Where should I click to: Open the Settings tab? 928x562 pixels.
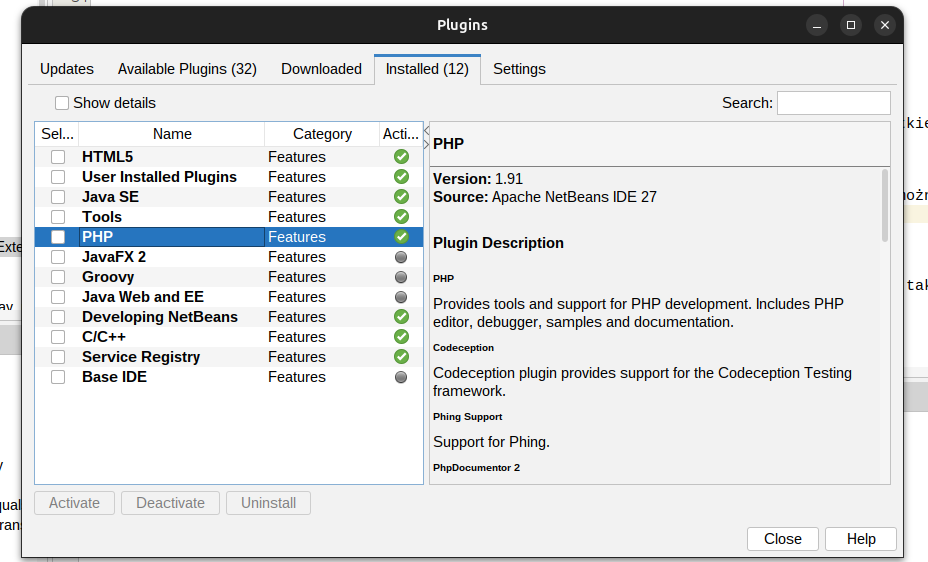click(x=519, y=69)
